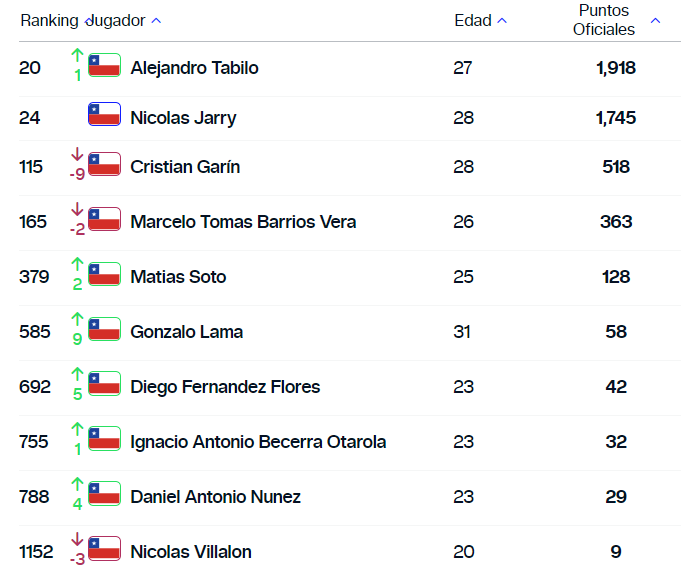Click the Puntos Oficiales column header text

pyautogui.click(x=604, y=20)
